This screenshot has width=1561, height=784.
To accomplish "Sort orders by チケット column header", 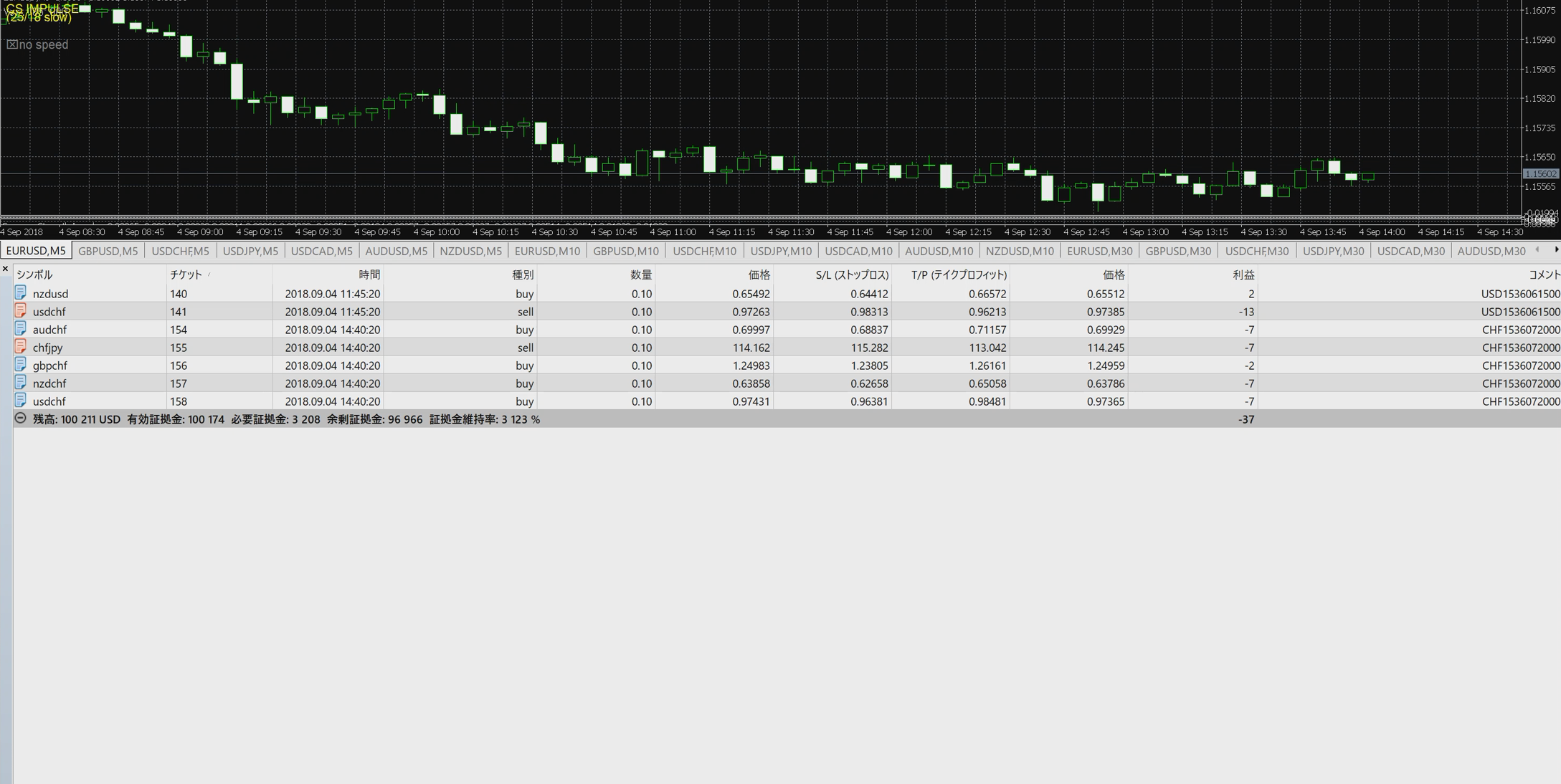I will 186,274.
